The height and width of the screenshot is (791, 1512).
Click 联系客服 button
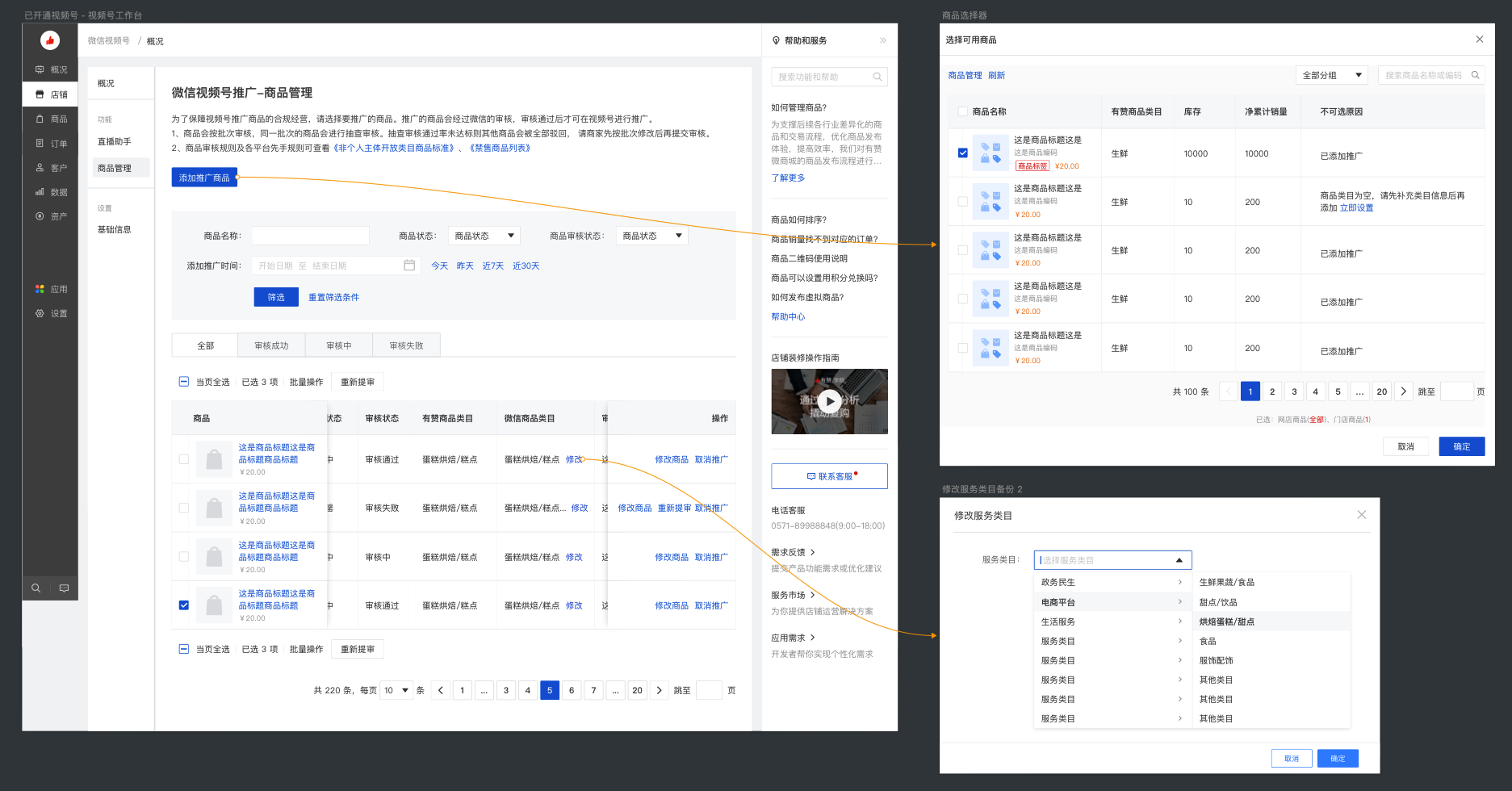pos(829,476)
